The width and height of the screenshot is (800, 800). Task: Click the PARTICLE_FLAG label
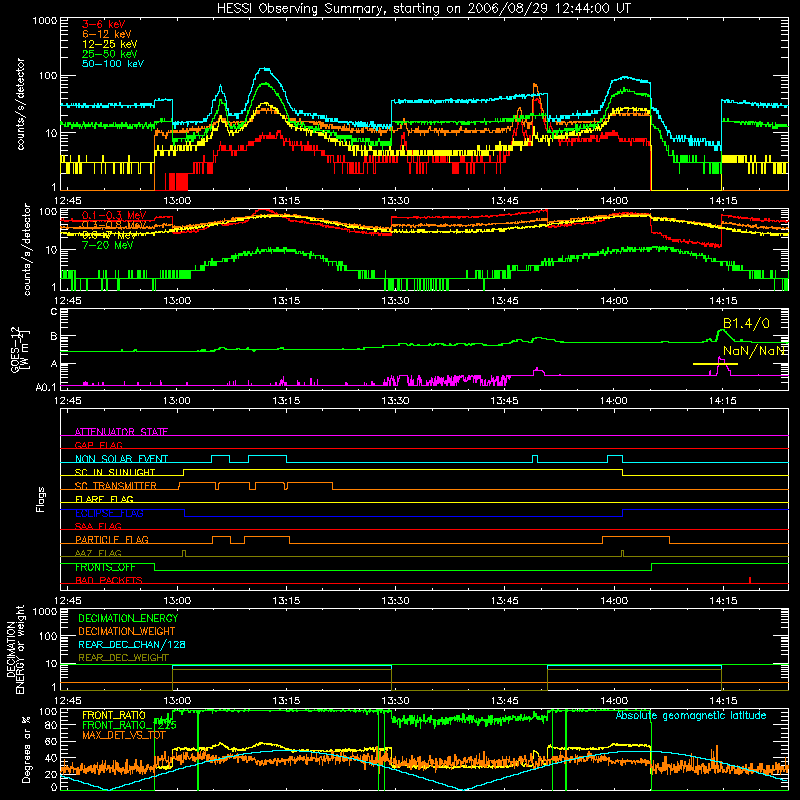112,539
